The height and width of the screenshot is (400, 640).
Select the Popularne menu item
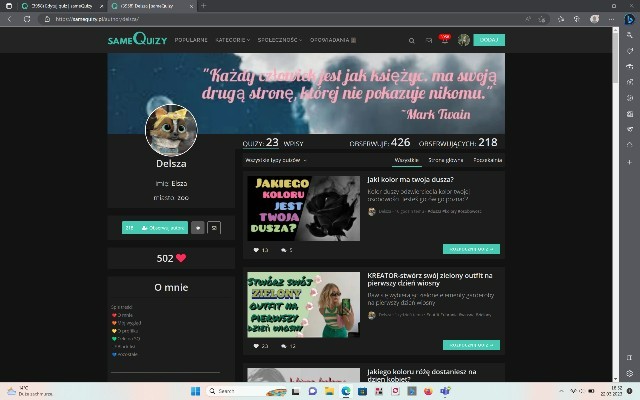pos(191,40)
